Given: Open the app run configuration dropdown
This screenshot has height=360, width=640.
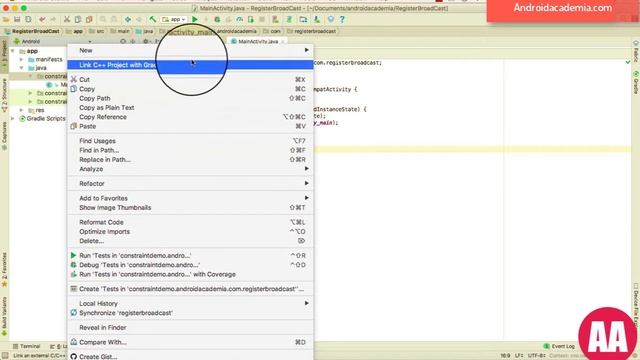Looking at the screenshot, I should [174, 19].
